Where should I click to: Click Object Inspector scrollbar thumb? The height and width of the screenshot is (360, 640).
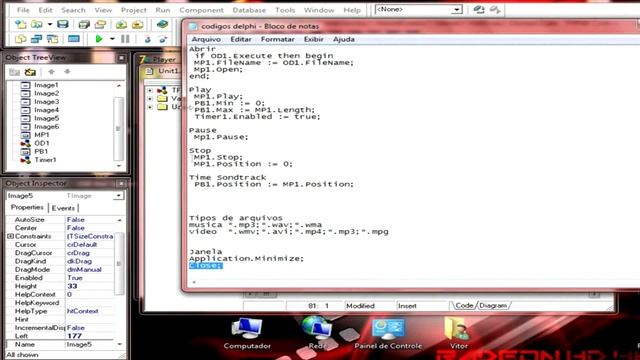click(119, 263)
